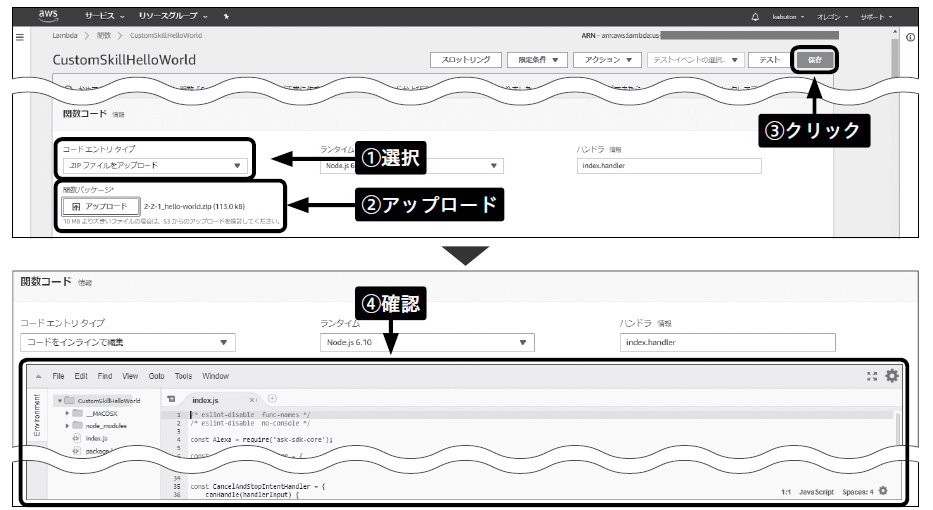Viewport: 933px width, 510px height.
Task: Toggle the Environment side panel tab
Action: [37, 415]
